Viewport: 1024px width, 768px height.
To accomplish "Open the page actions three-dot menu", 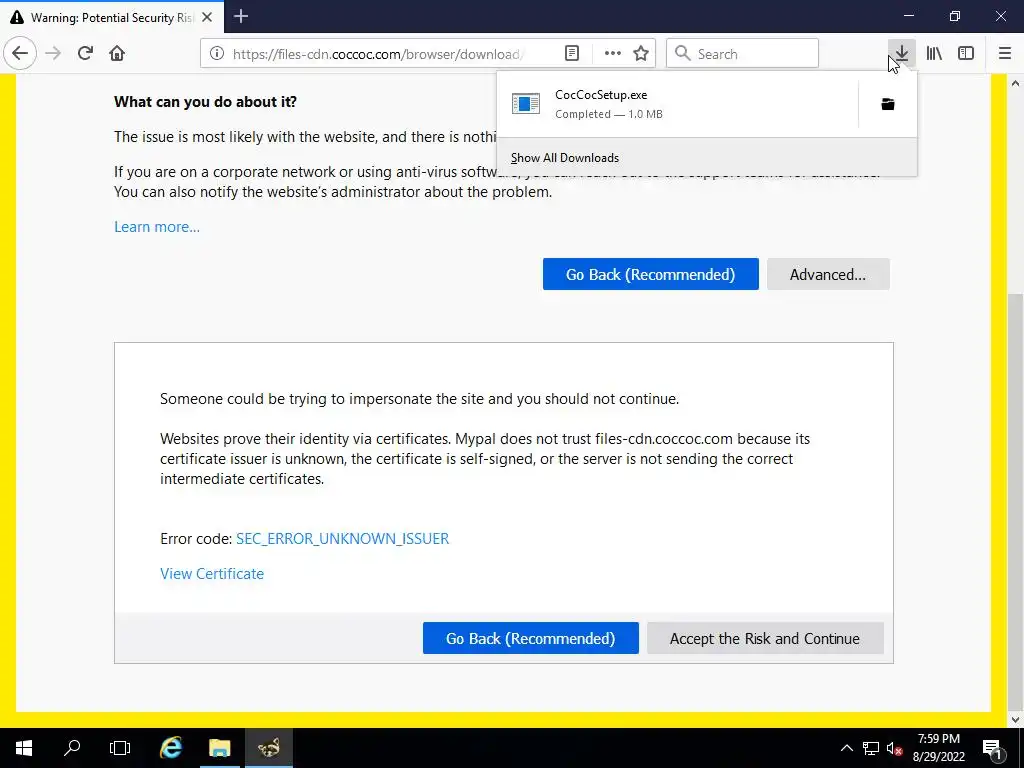I will pyautogui.click(x=613, y=54).
